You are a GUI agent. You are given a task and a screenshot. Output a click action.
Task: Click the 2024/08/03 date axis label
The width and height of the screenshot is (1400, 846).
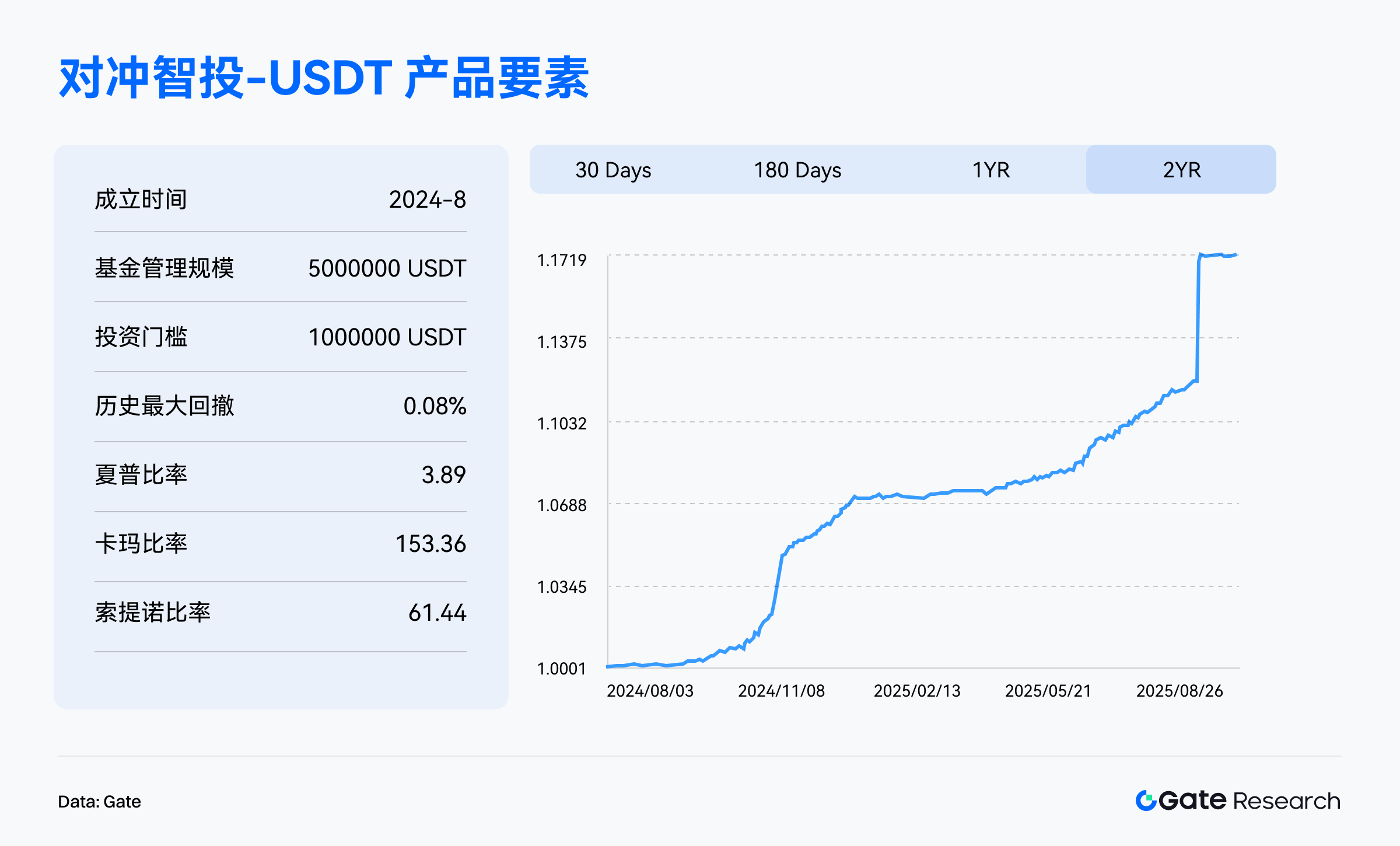coord(650,691)
